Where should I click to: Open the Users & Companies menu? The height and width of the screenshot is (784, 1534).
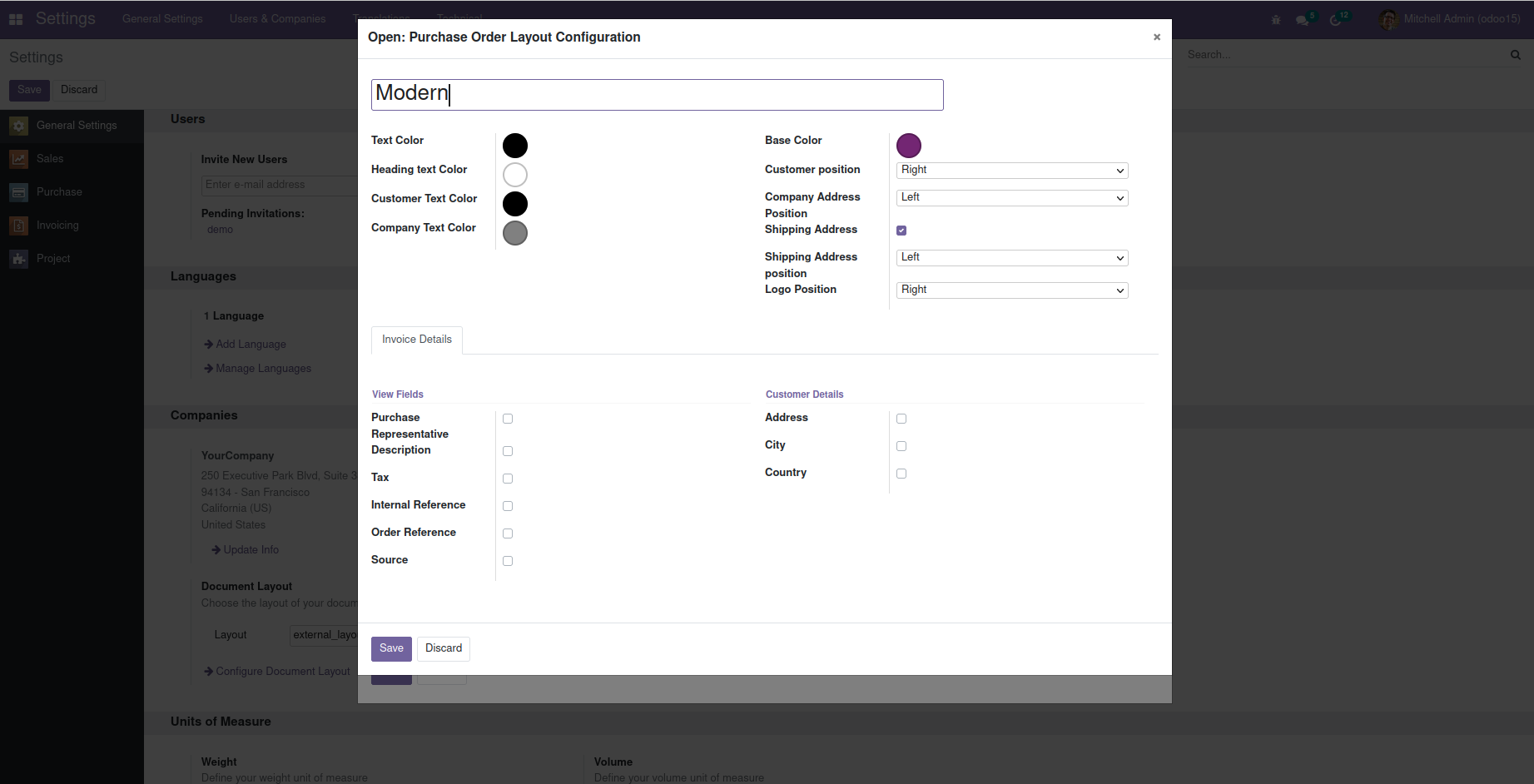277,19
